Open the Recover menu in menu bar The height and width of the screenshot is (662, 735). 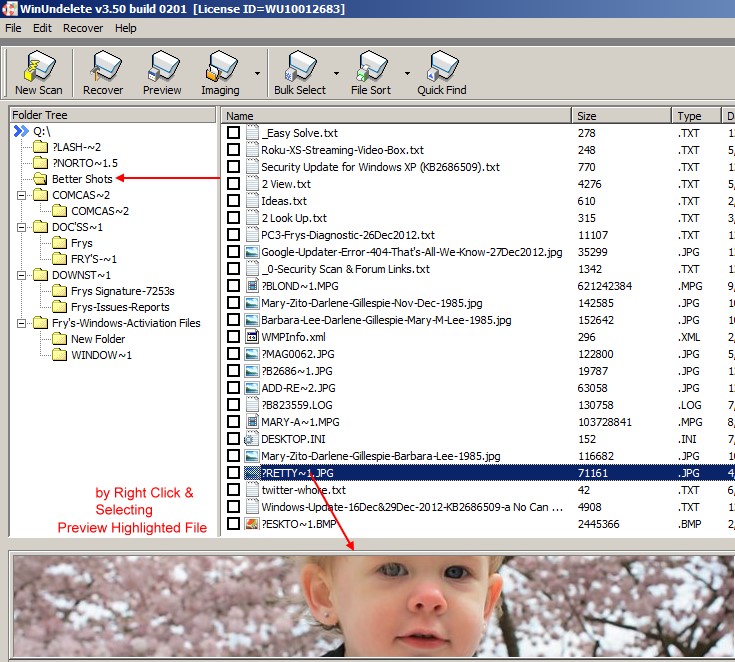(83, 28)
